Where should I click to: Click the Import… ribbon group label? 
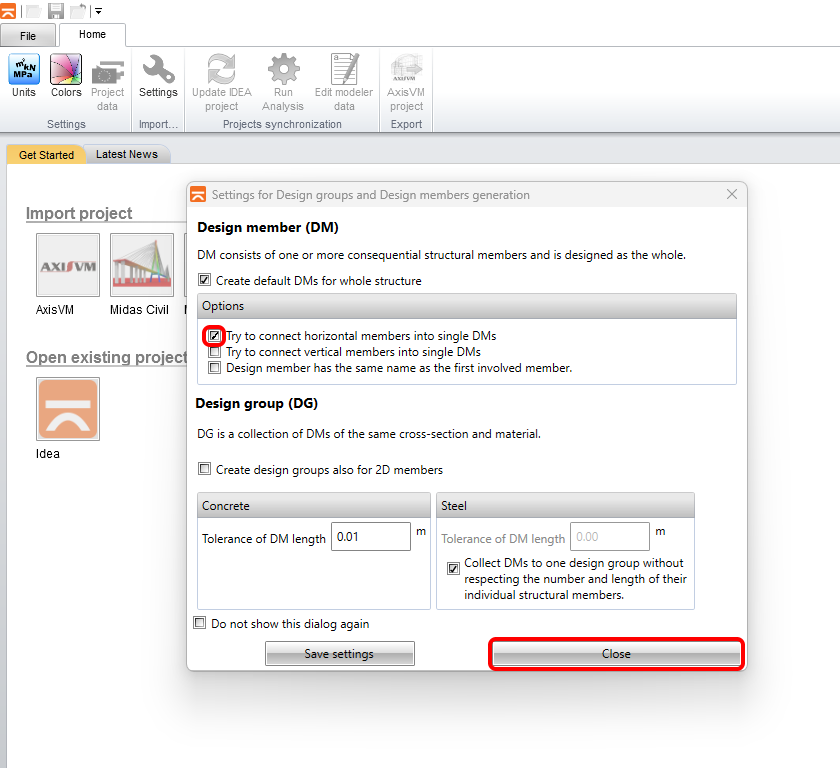[158, 124]
